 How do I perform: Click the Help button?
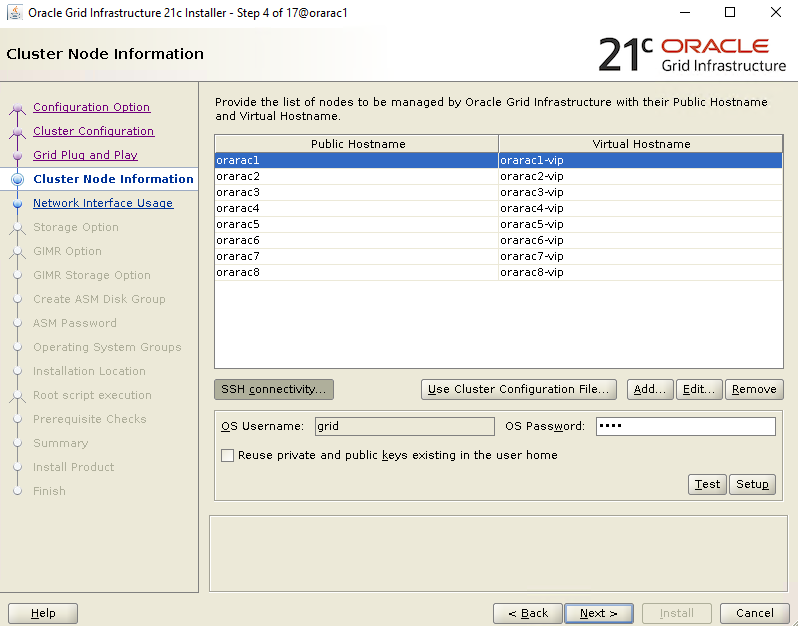43,613
